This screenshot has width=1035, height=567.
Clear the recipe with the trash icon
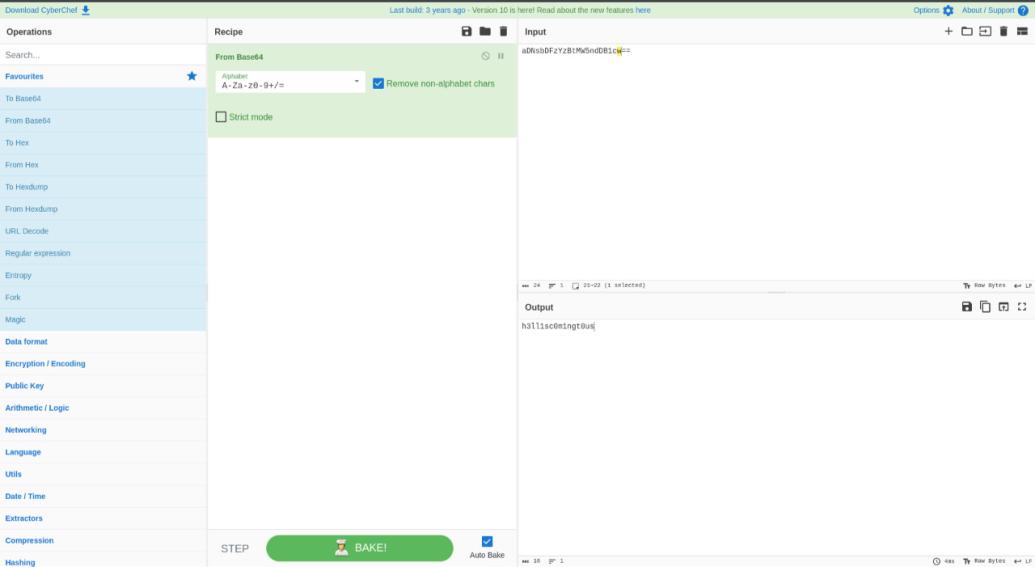tap(503, 31)
